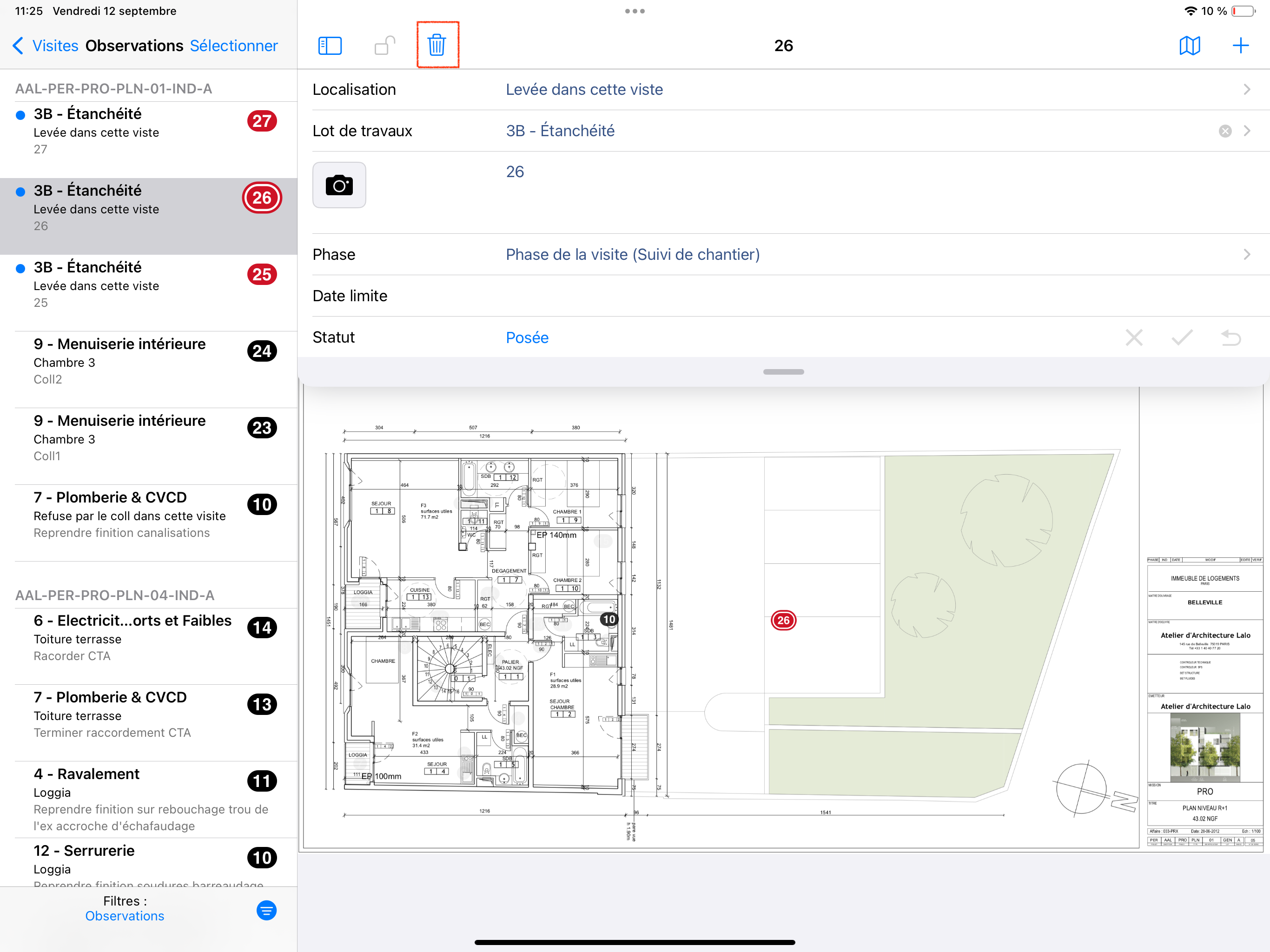Open Phase de la visite (Suivi de chantier)
Viewport: 1270px width, 952px height.
(633, 254)
